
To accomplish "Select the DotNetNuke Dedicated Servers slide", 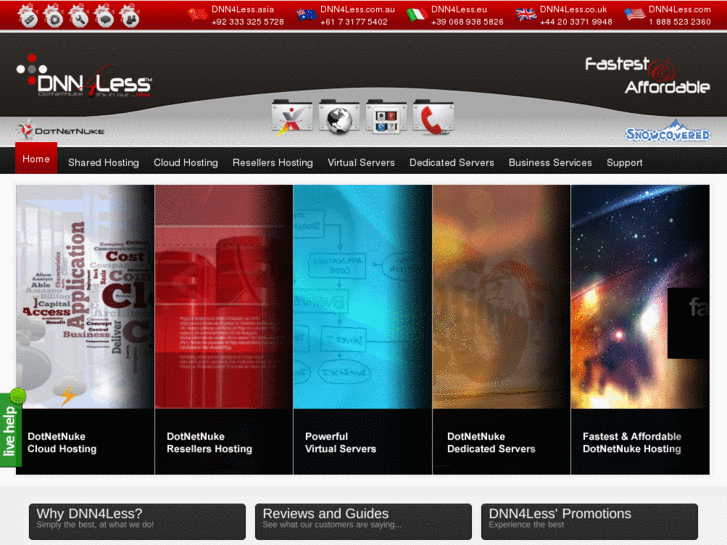I will click(501, 329).
